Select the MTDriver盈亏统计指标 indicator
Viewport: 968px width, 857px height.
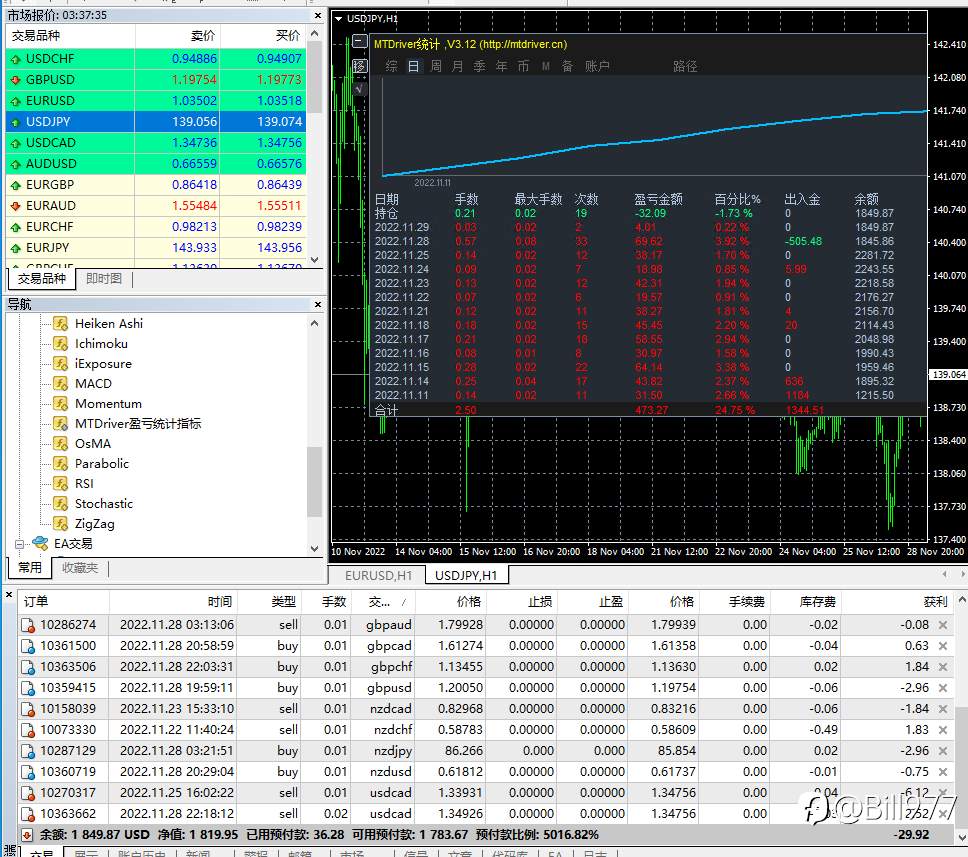click(138, 424)
